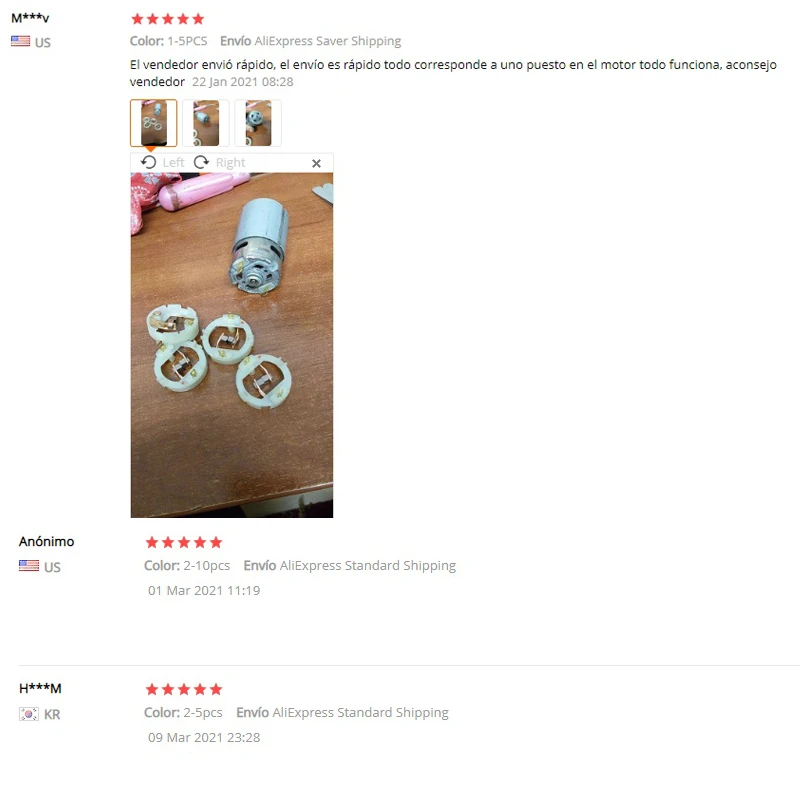Click the Right rotation label
Screen dimensions: 800x800
click(231, 163)
